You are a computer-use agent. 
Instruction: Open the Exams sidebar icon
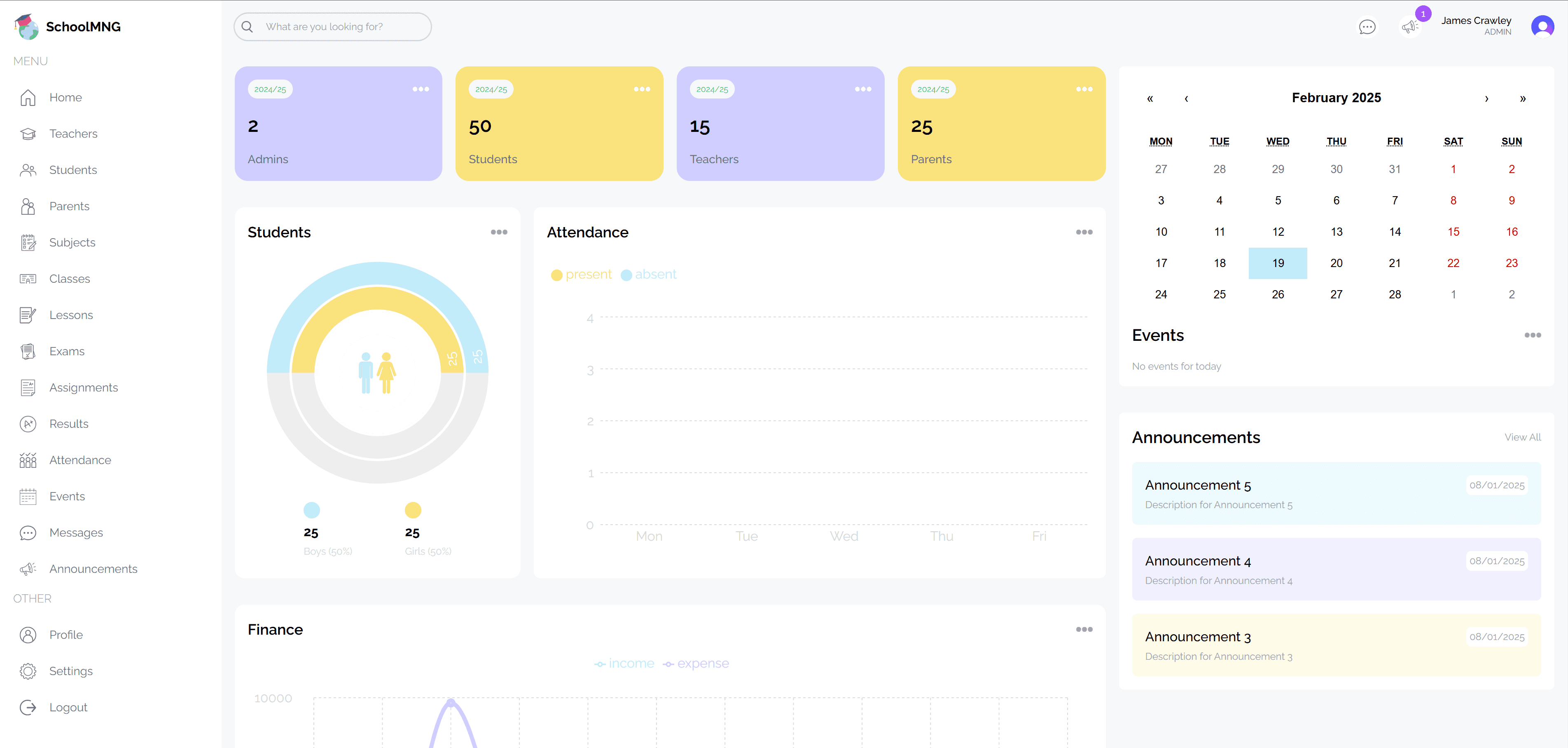(x=28, y=352)
